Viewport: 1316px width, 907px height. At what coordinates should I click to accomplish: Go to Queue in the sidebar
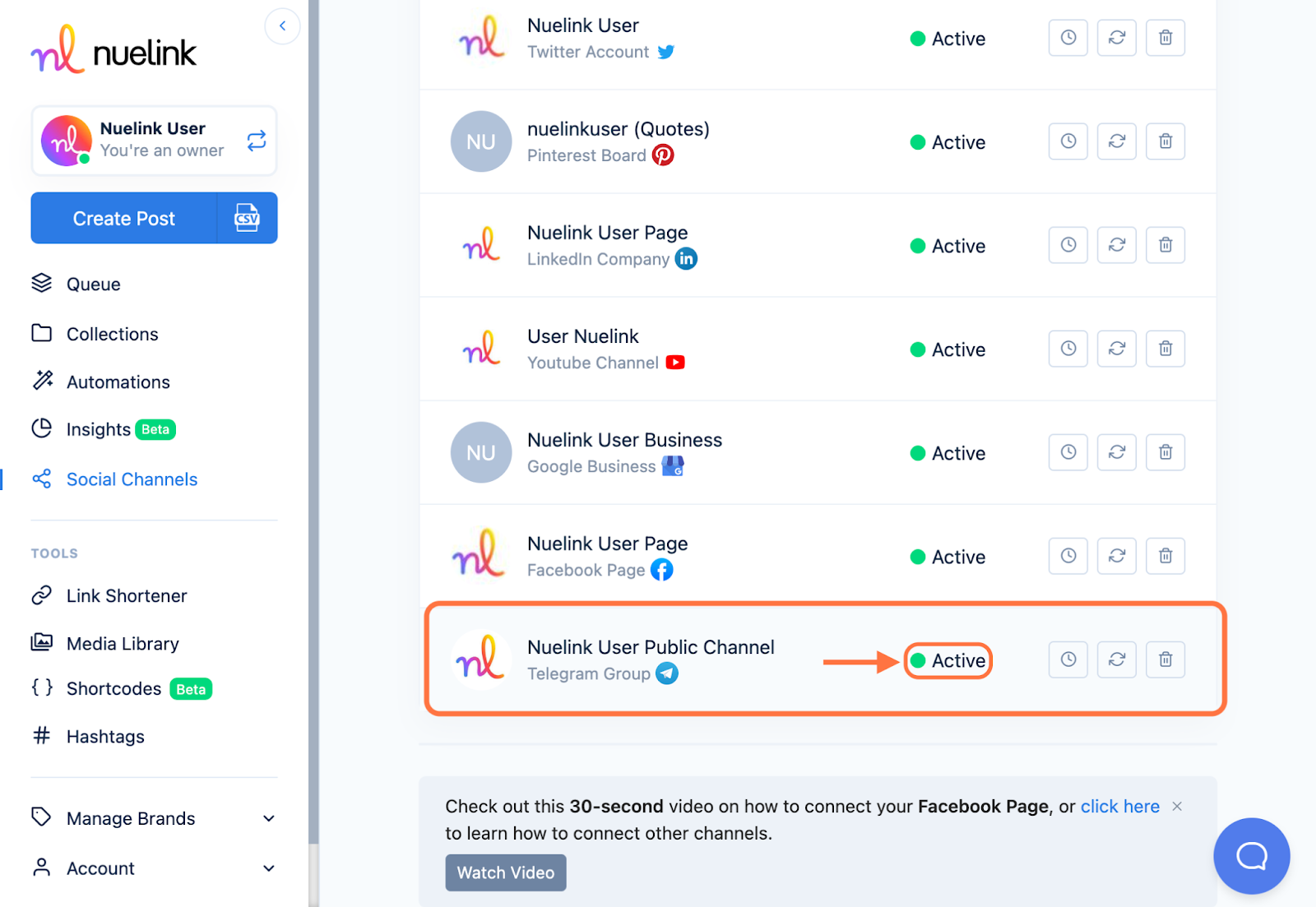pyautogui.click(x=76, y=284)
